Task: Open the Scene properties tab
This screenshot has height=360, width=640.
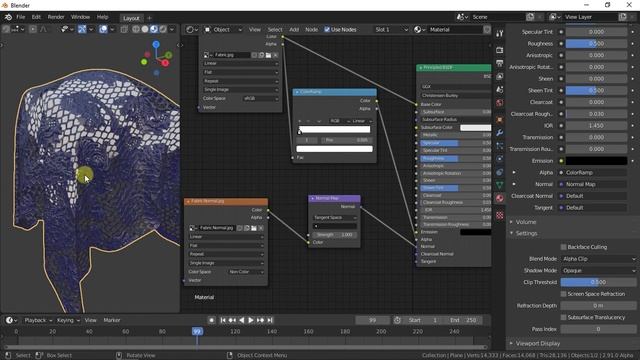Action: (x=500, y=89)
